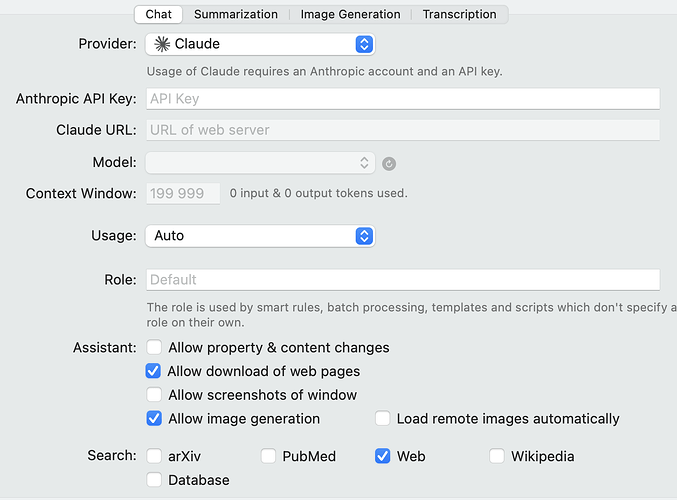Enable Load remote images automatically

point(382,419)
